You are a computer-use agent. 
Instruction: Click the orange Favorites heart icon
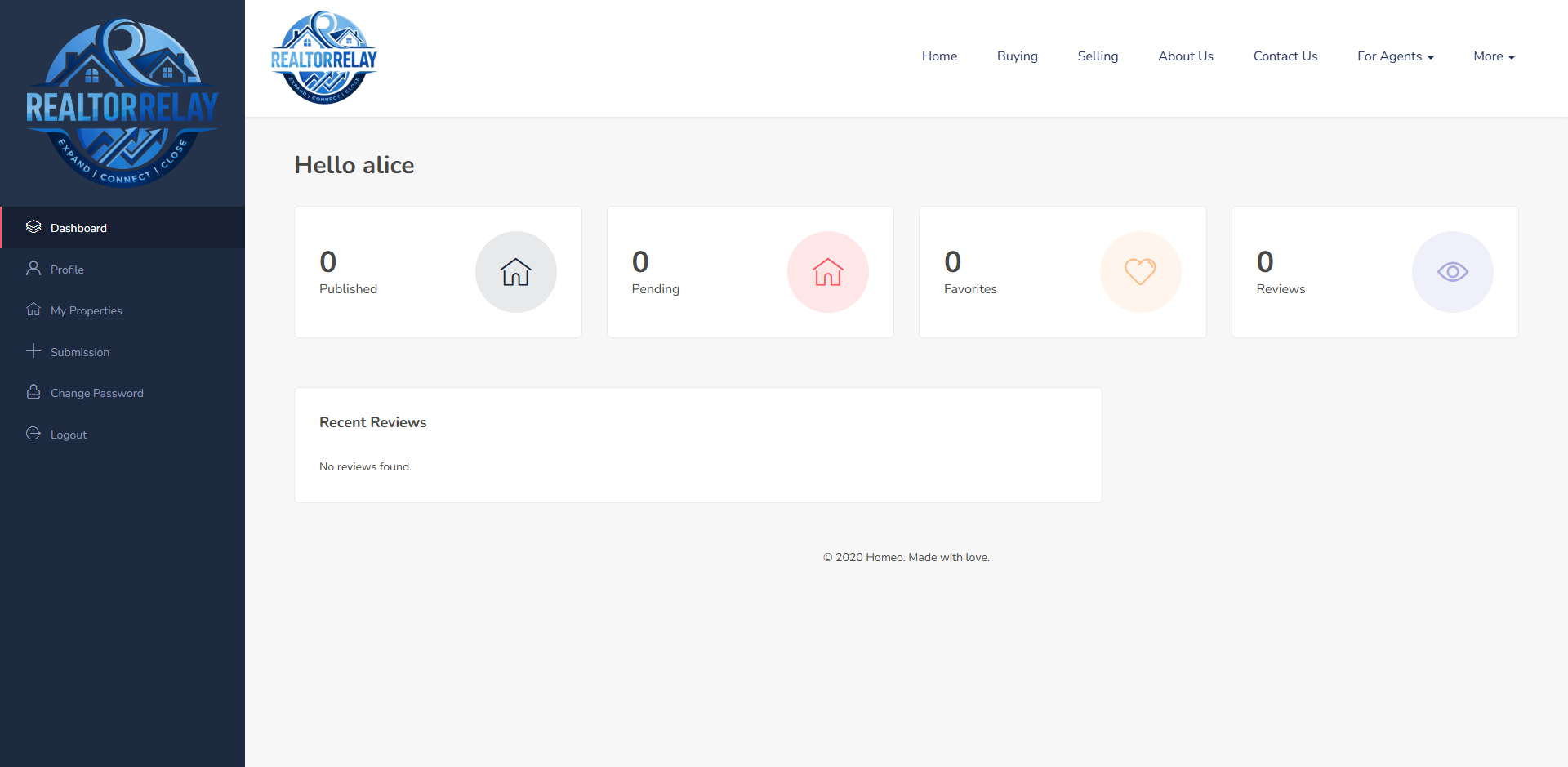coord(1140,272)
